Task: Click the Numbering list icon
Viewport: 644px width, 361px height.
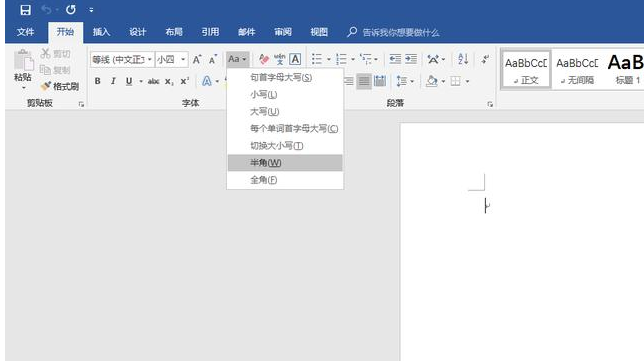Action: (341, 60)
